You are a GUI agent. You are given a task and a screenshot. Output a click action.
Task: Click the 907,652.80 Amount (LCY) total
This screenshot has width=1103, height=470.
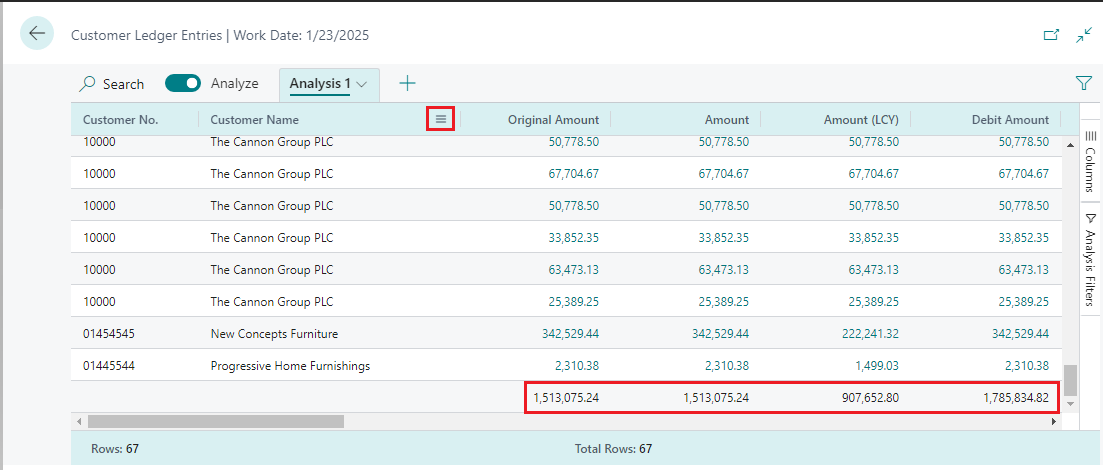870,398
